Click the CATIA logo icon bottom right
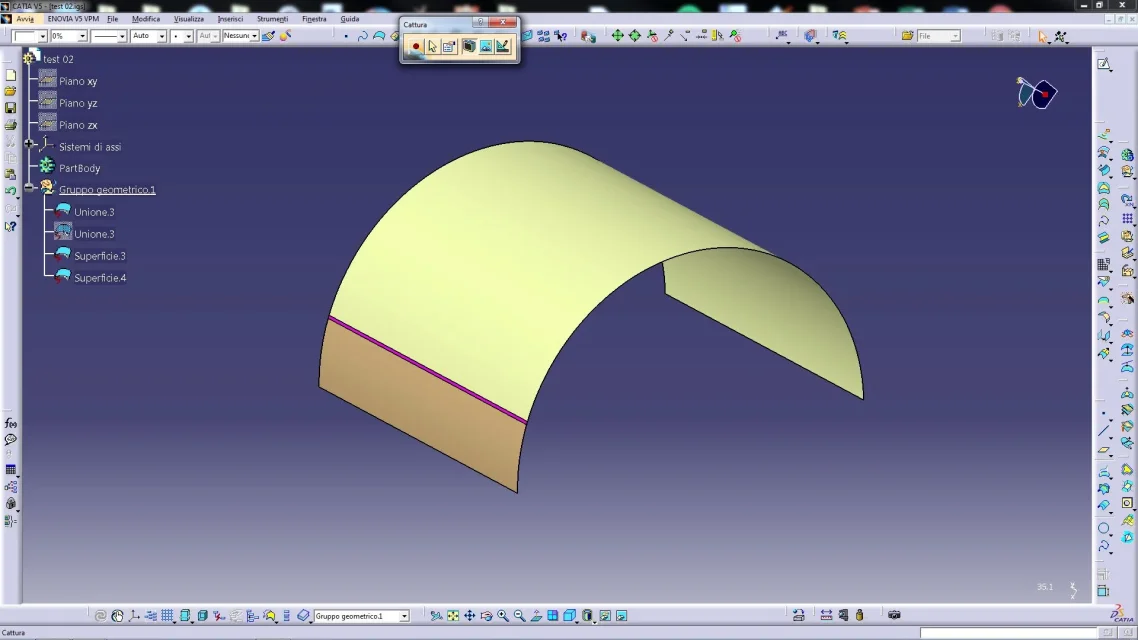 point(1122,615)
